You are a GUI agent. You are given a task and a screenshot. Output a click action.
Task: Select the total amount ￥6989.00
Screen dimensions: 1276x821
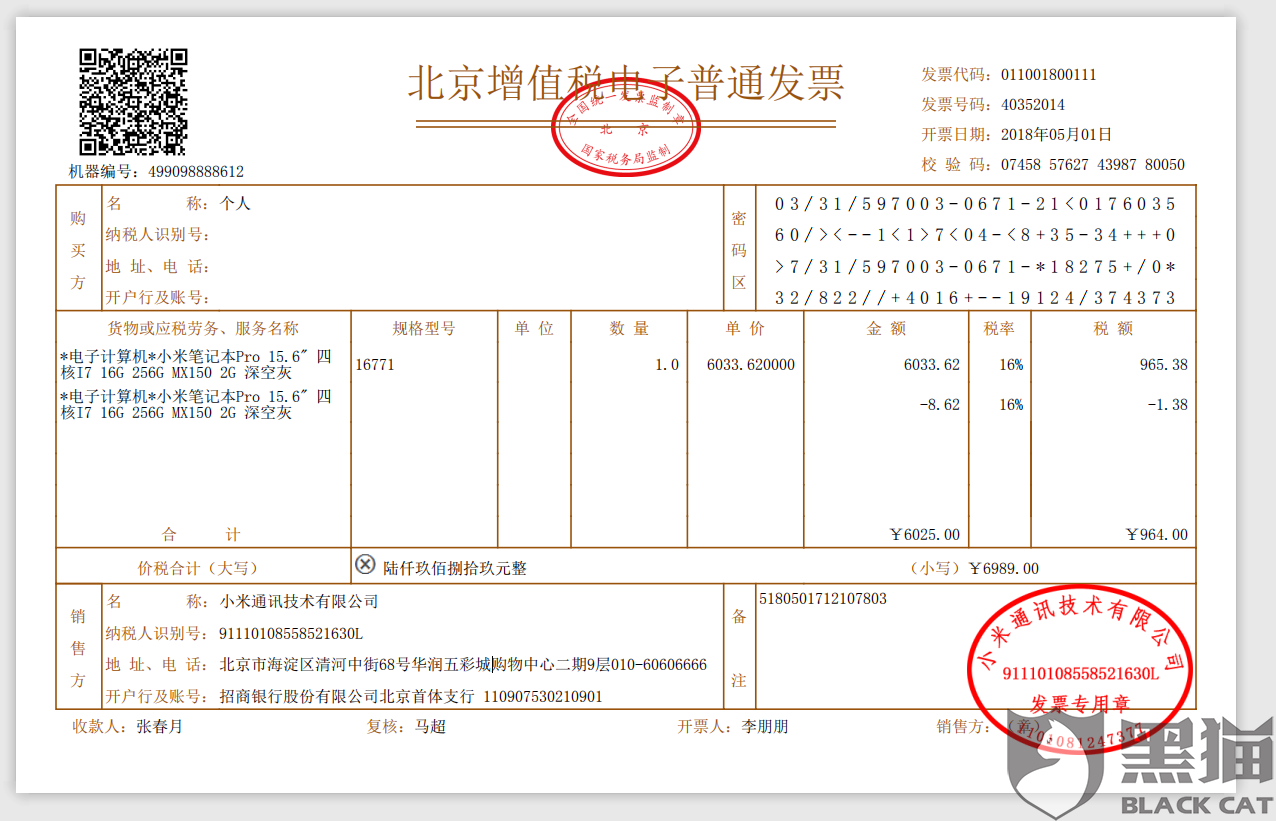(x=1006, y=567)
